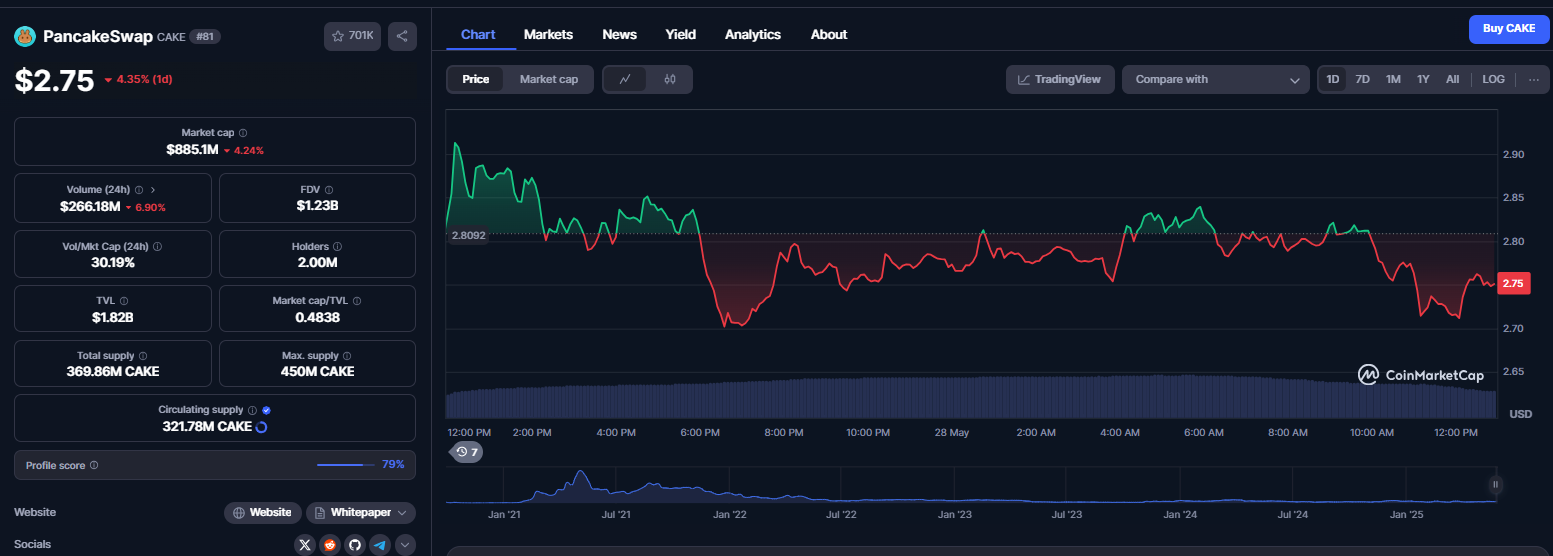Click the share icon beside watchlist star

(x=402, y=36)
